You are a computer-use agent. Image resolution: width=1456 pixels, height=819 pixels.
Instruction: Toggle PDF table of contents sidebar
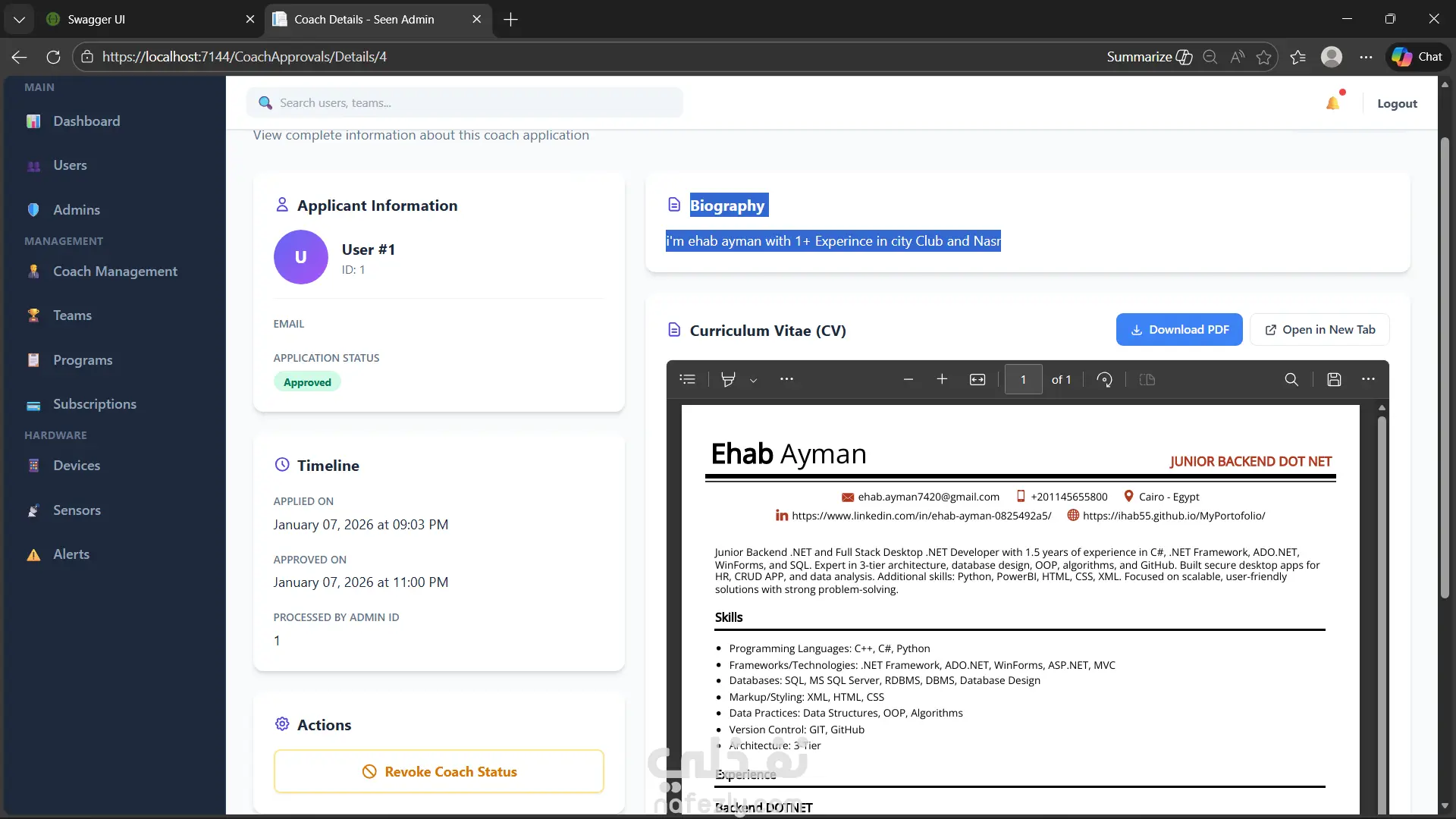tap(687, 379)
